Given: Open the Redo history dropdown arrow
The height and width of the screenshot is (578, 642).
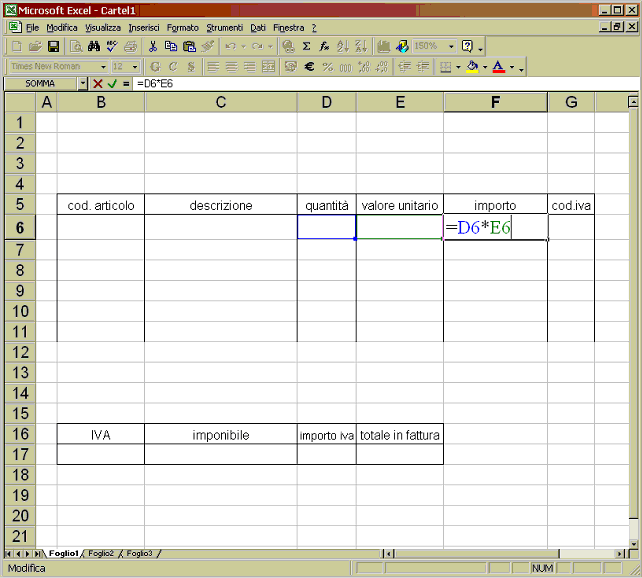Looking at the screenshot, I should (270, 46).
